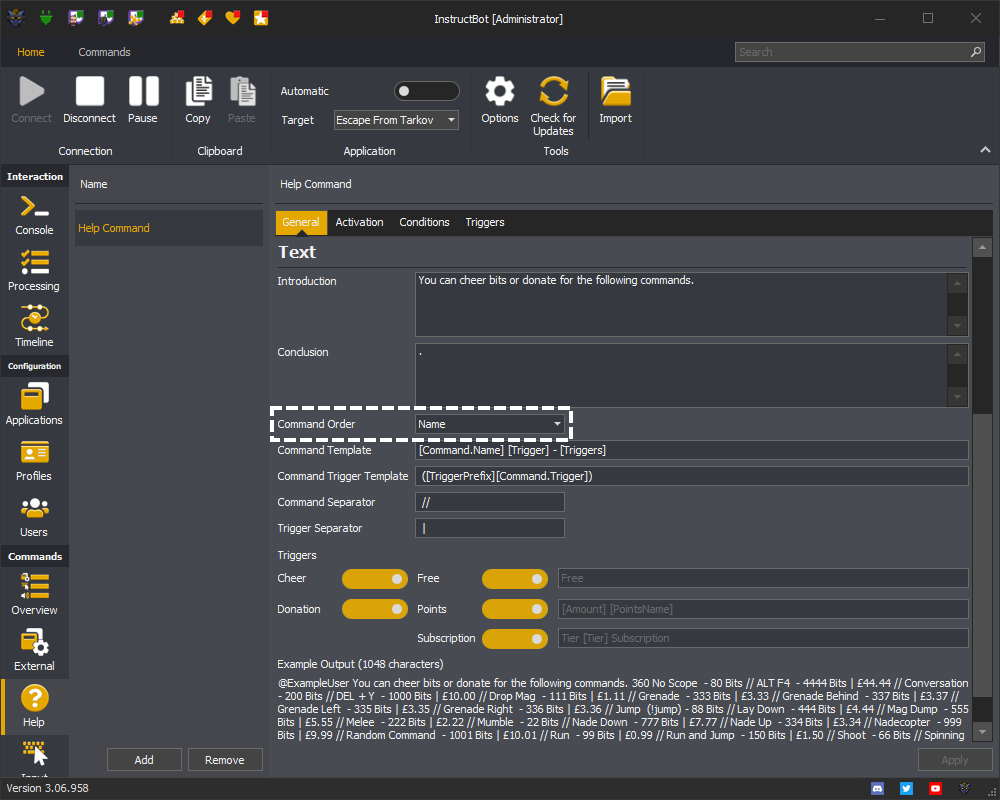Open the Users page in sidebar
1000x800 pixels.
point(34,517)
